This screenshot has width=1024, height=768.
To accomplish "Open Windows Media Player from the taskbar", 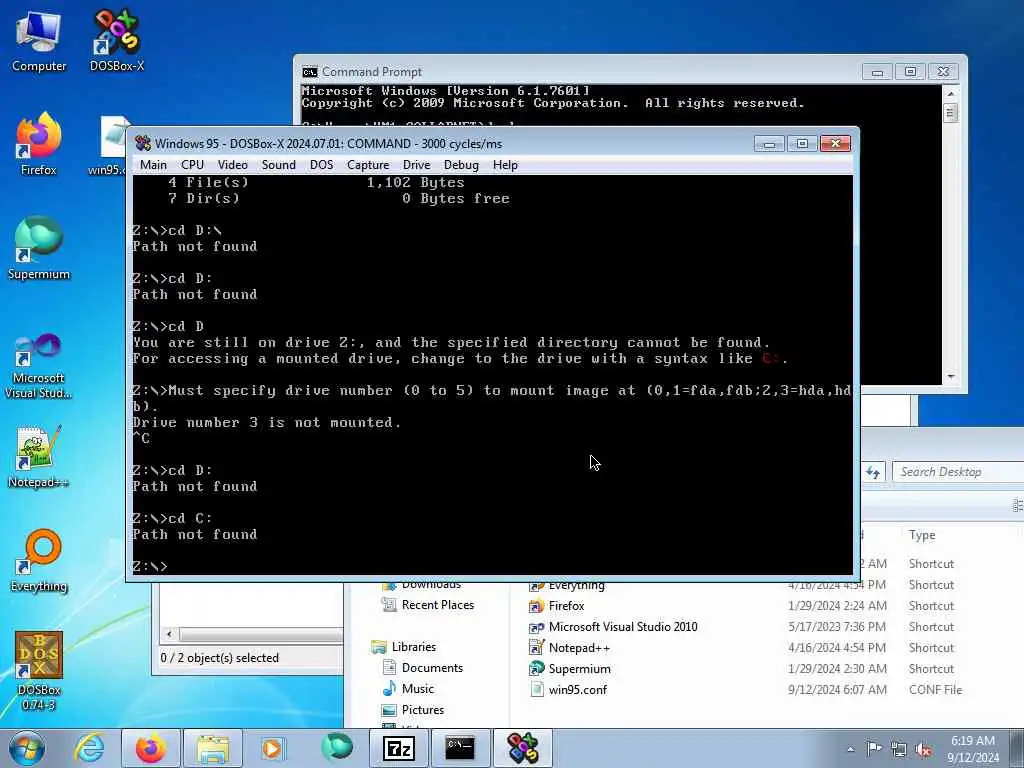I will point(273,748).
